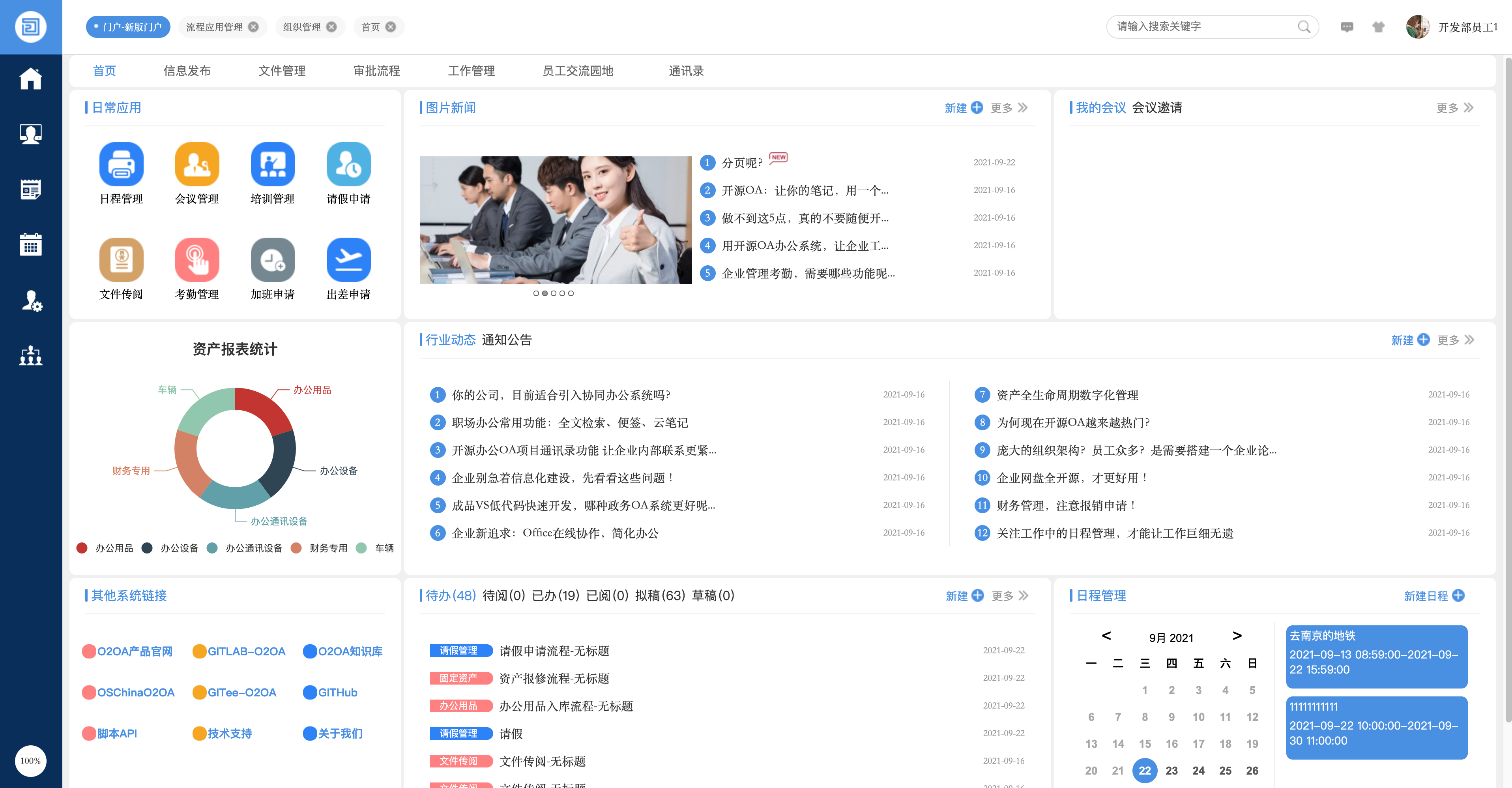Close the 流程应用管理 tab
The width and height of the screenshot is (1512, 788).
(253, 27)
